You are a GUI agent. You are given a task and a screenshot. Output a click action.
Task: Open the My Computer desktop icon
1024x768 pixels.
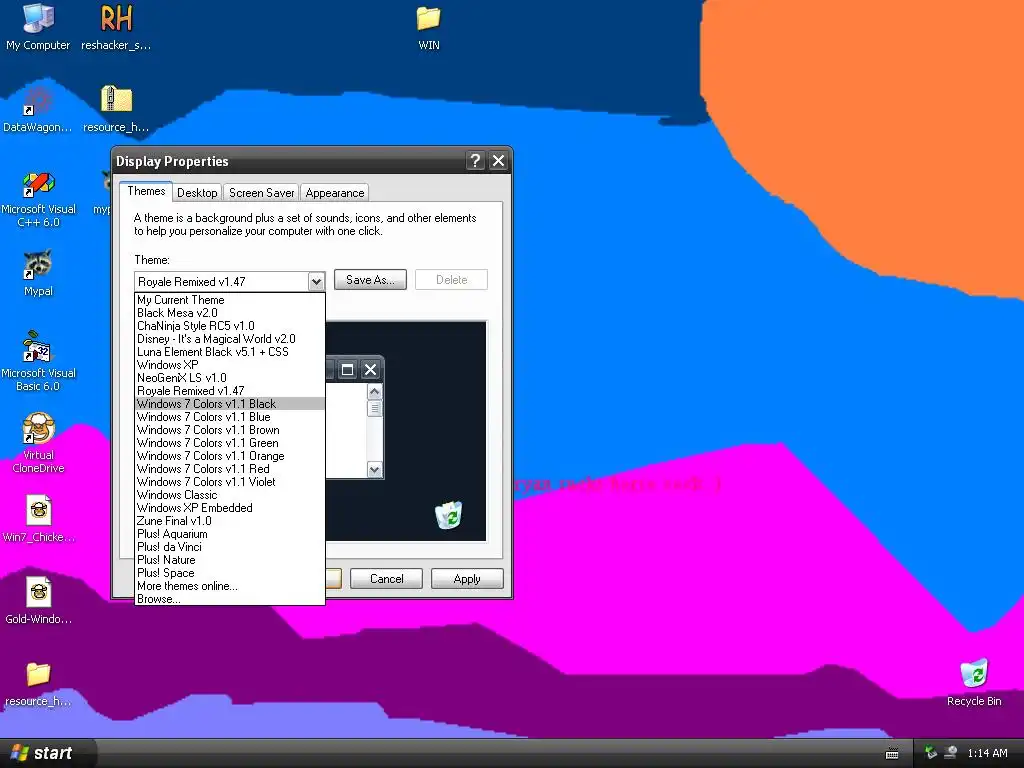point(38,26)
